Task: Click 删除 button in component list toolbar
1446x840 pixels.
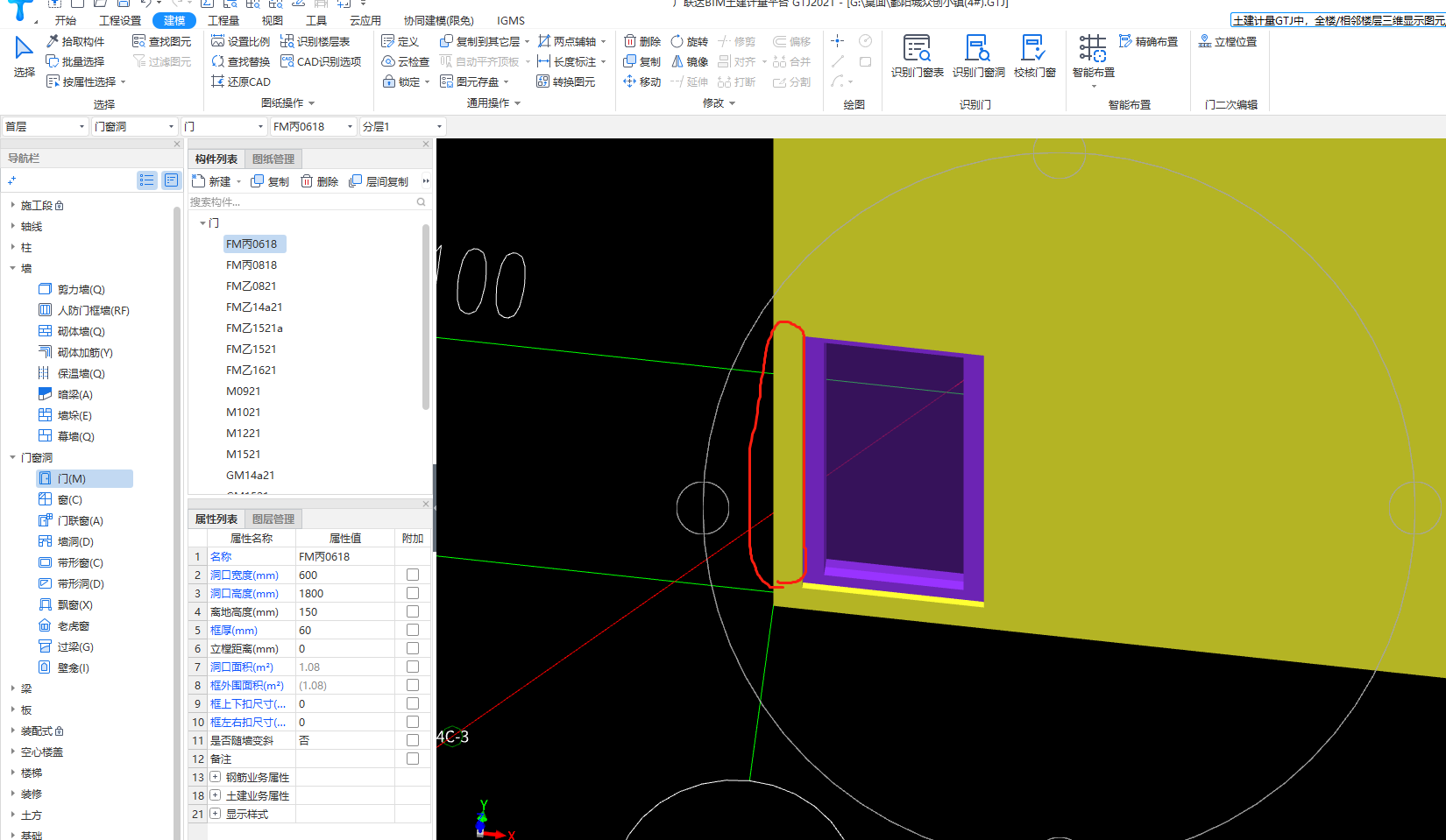Action: pos(319,181)
